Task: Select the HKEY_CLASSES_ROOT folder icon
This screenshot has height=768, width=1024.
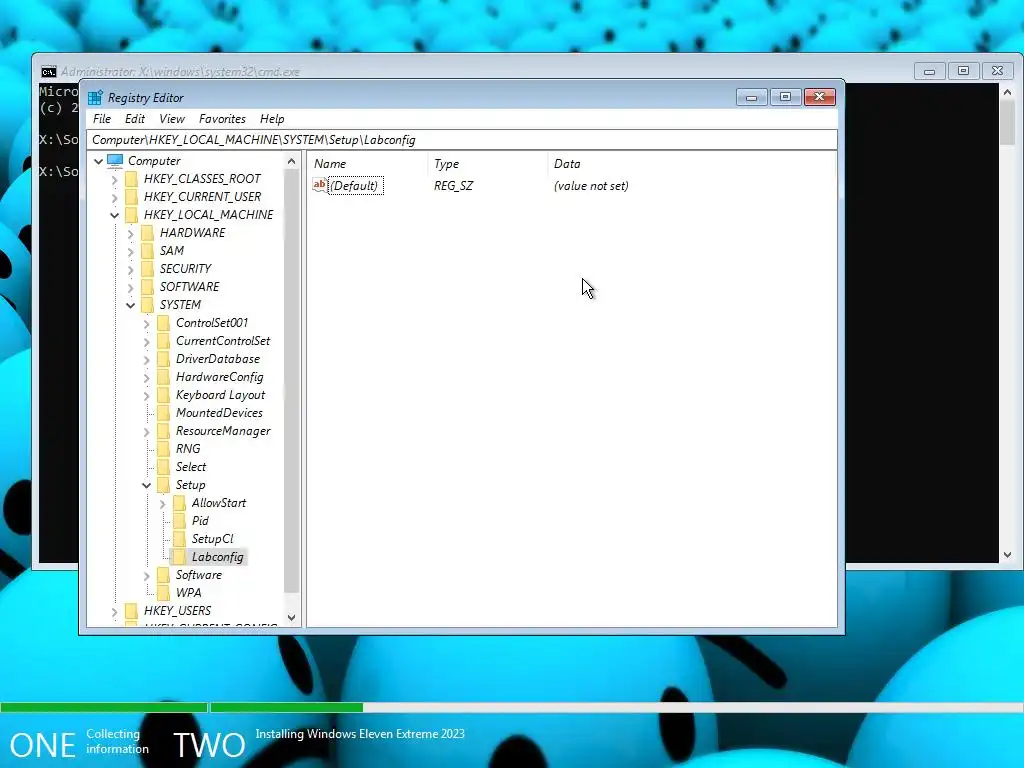Action: (x=131, y=179)
